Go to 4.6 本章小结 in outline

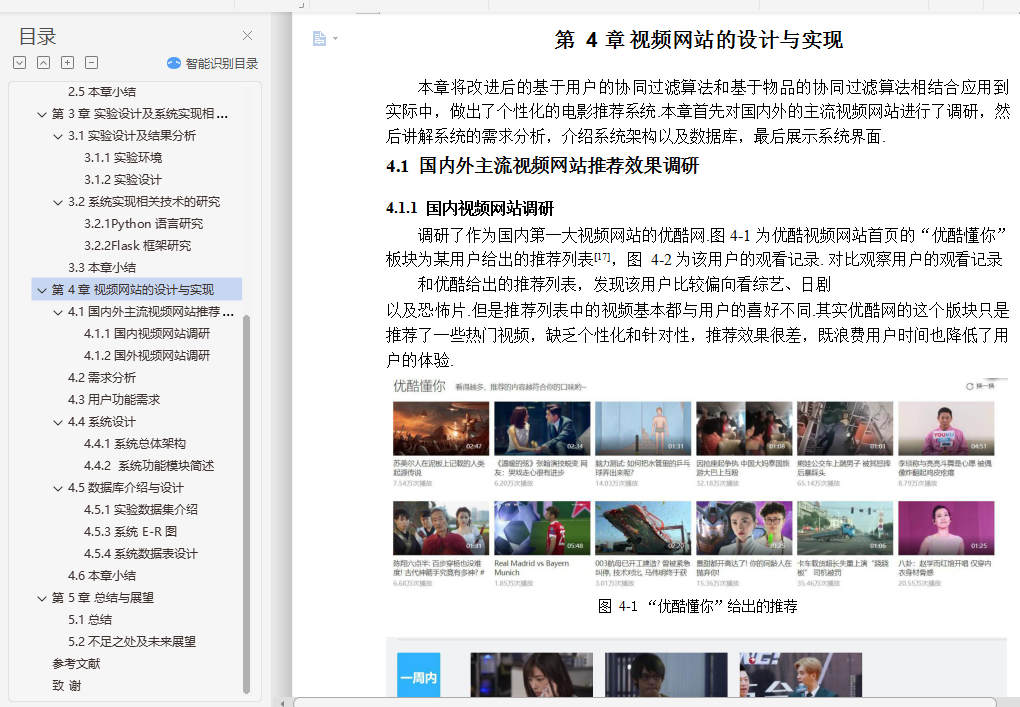tap(101, 576)
